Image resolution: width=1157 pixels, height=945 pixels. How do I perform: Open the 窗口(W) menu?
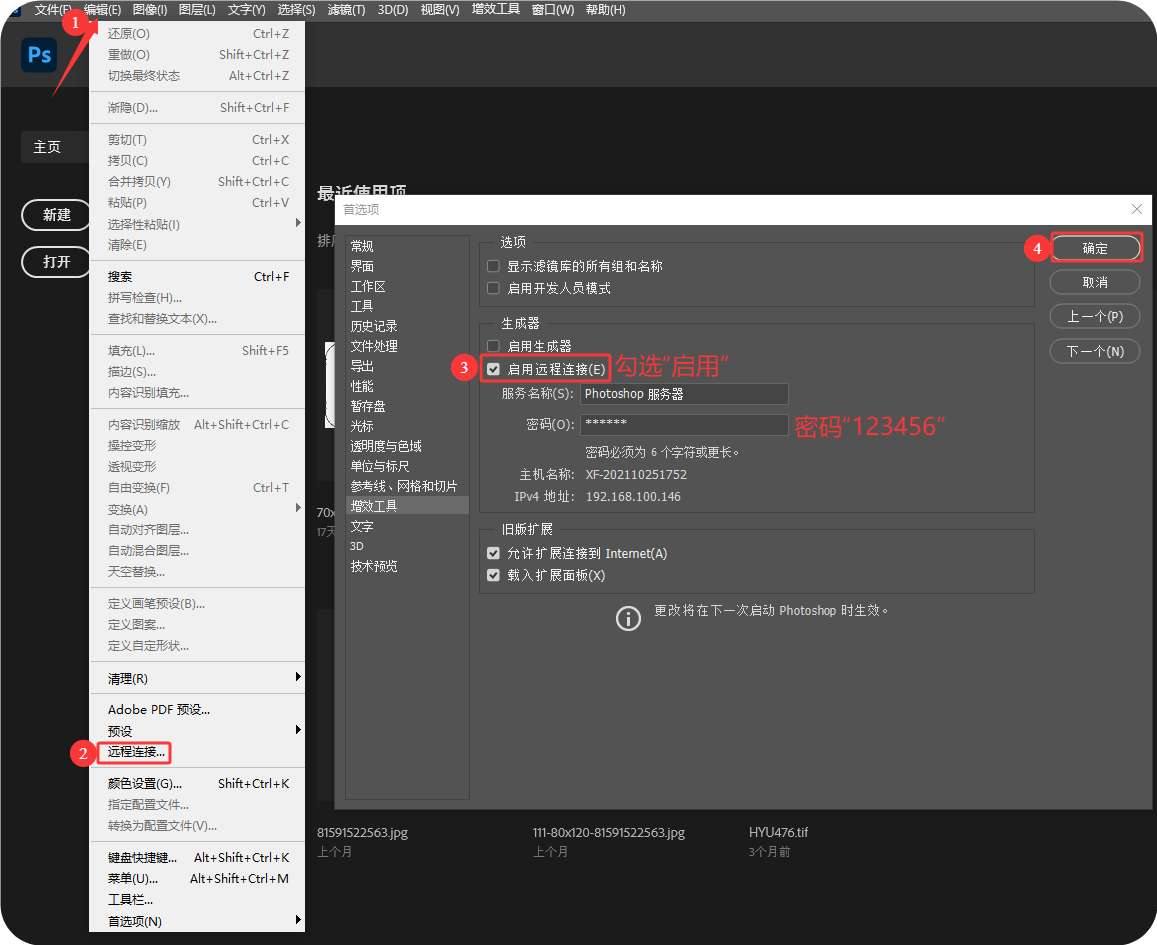coord(553,10)
